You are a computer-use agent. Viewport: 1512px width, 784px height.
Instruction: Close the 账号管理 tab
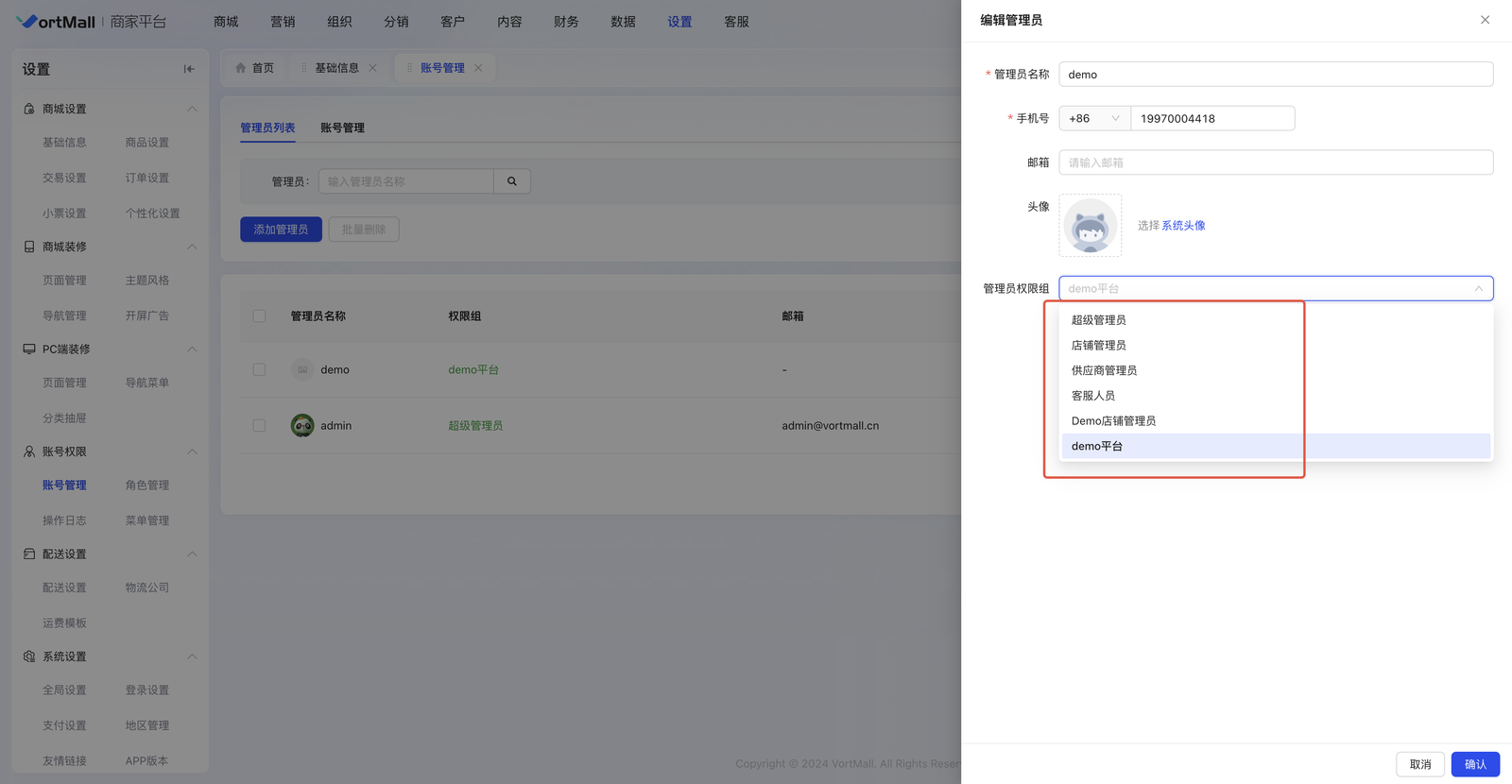(x=478, y=68)
